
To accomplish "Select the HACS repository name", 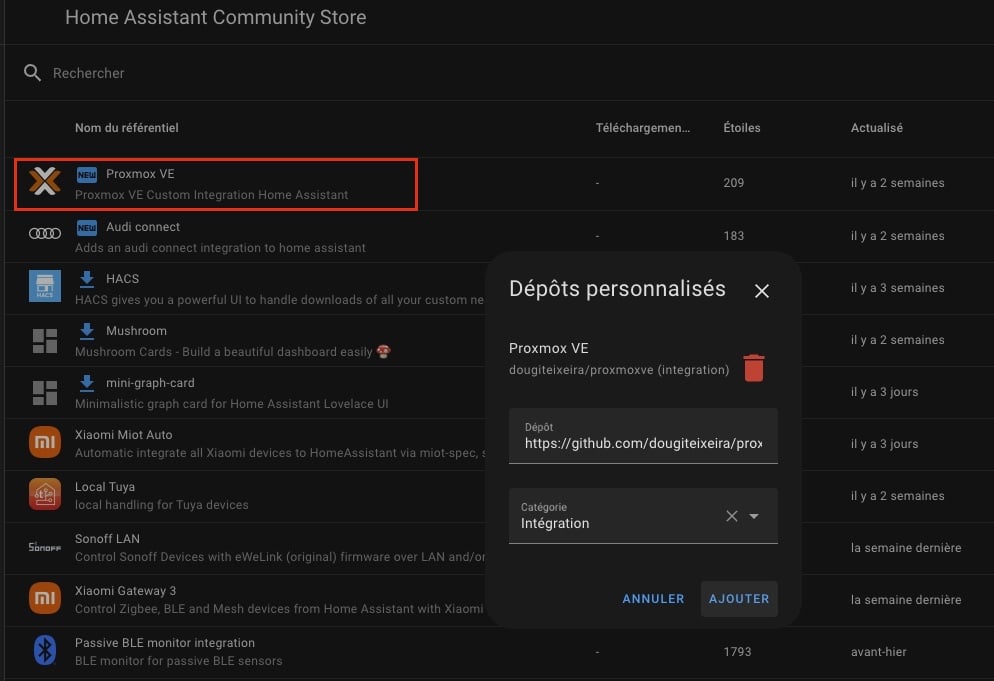I will point(122,278).
